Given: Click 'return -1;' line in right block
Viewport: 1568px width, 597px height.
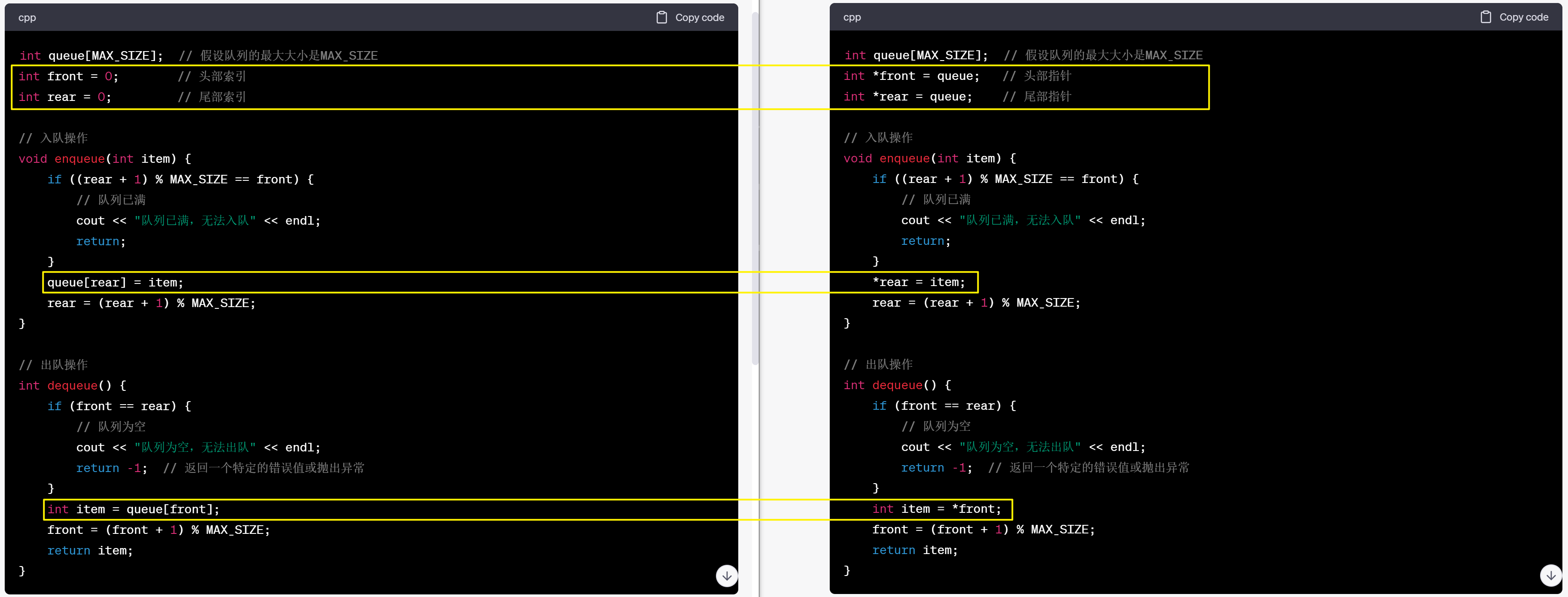Looking at the screenshot, I should click(937, 467).
